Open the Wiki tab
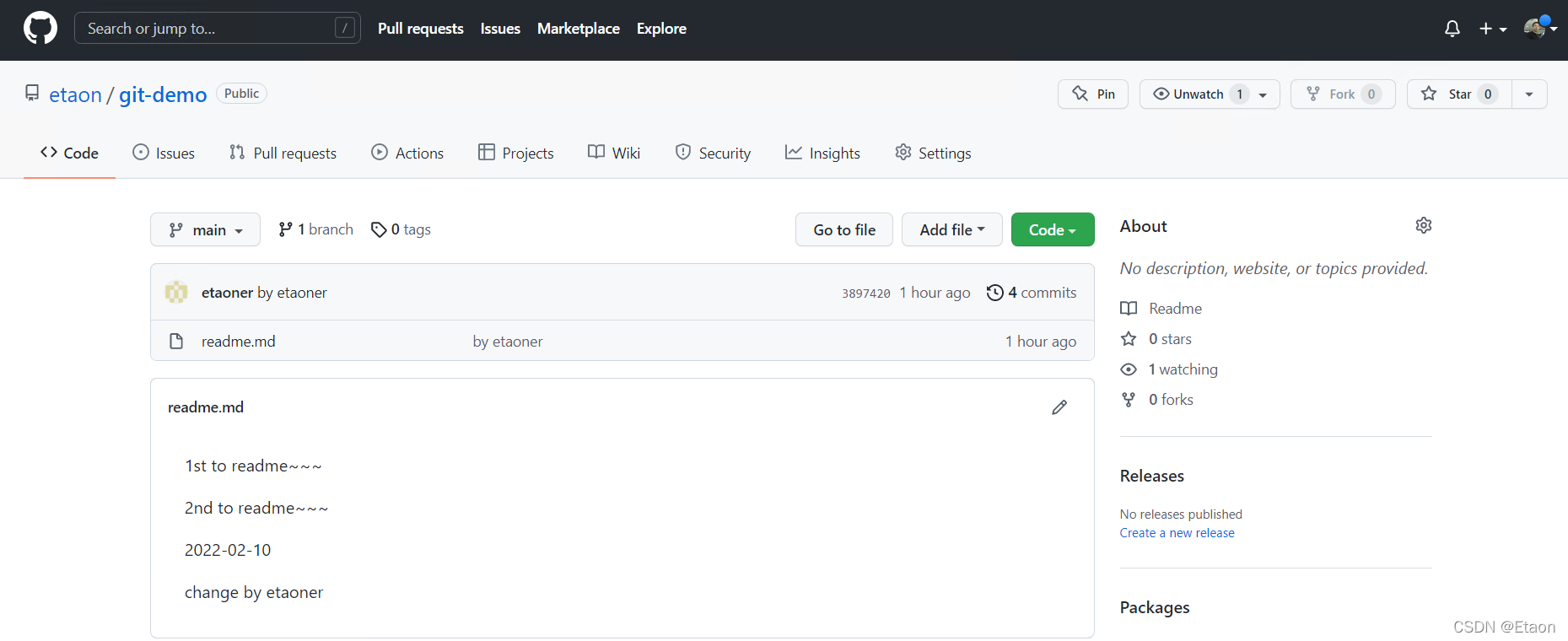The width and height of the screenshot is (1568, 641). [x=614, y=153]
